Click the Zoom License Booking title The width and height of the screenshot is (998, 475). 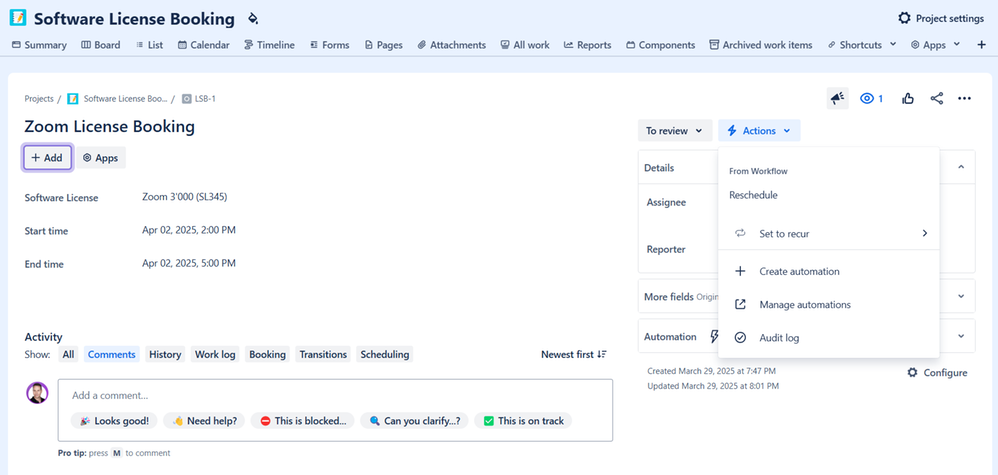pos(109,126)
